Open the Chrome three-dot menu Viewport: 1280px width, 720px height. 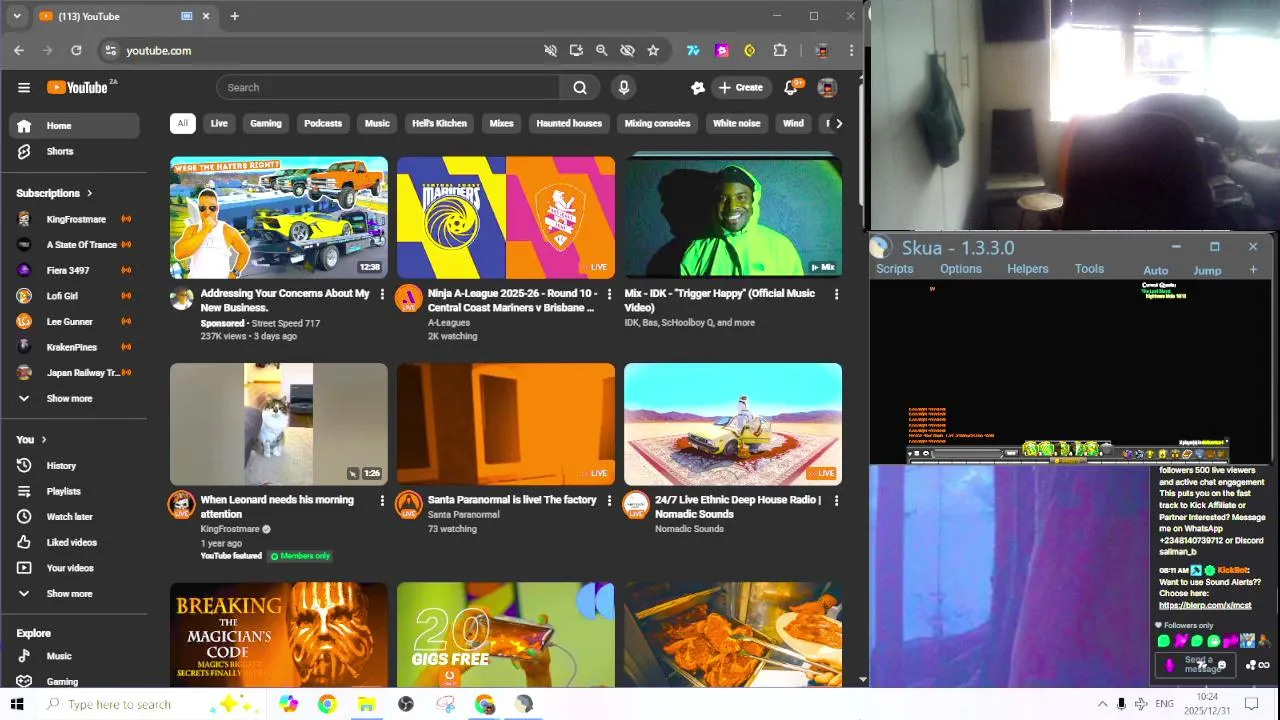pos(851,50)
